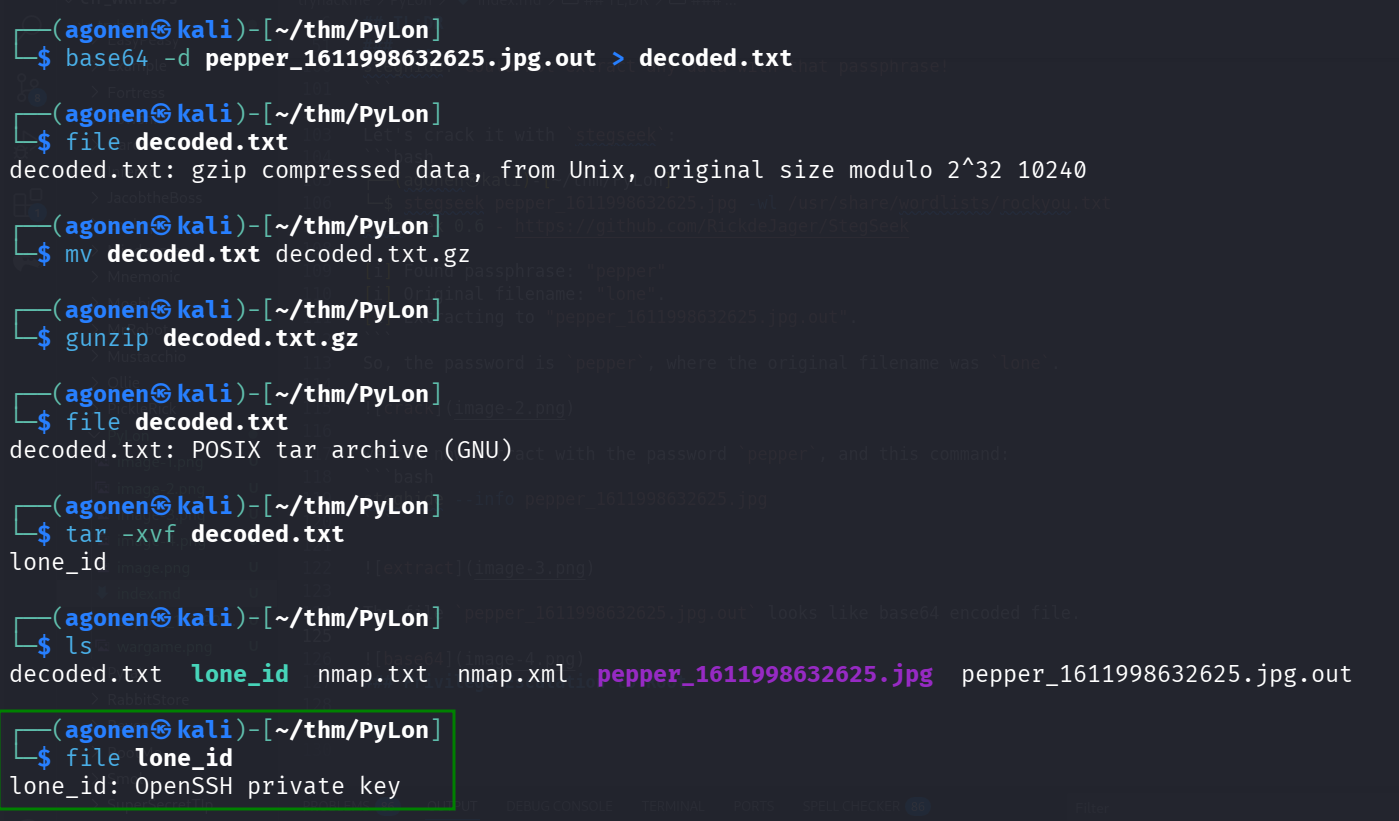
Task: Click nmap.txt in the ls listing
Action: [x=373, y=674]
